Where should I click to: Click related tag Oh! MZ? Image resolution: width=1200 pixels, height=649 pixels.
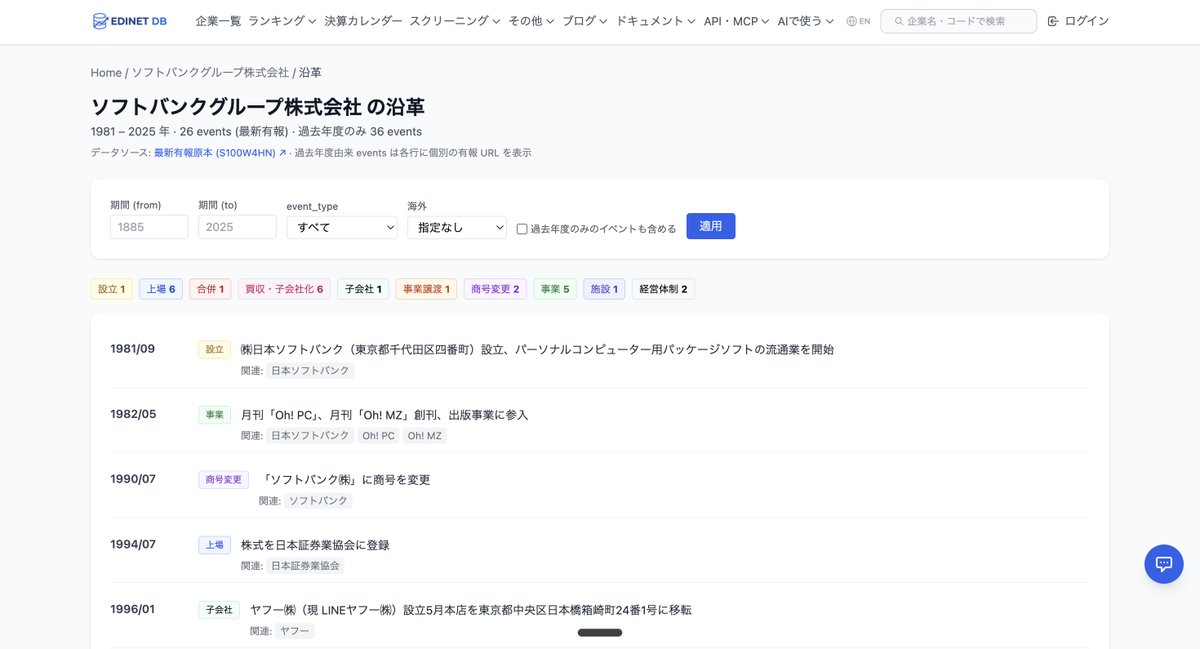click(425, 436)
